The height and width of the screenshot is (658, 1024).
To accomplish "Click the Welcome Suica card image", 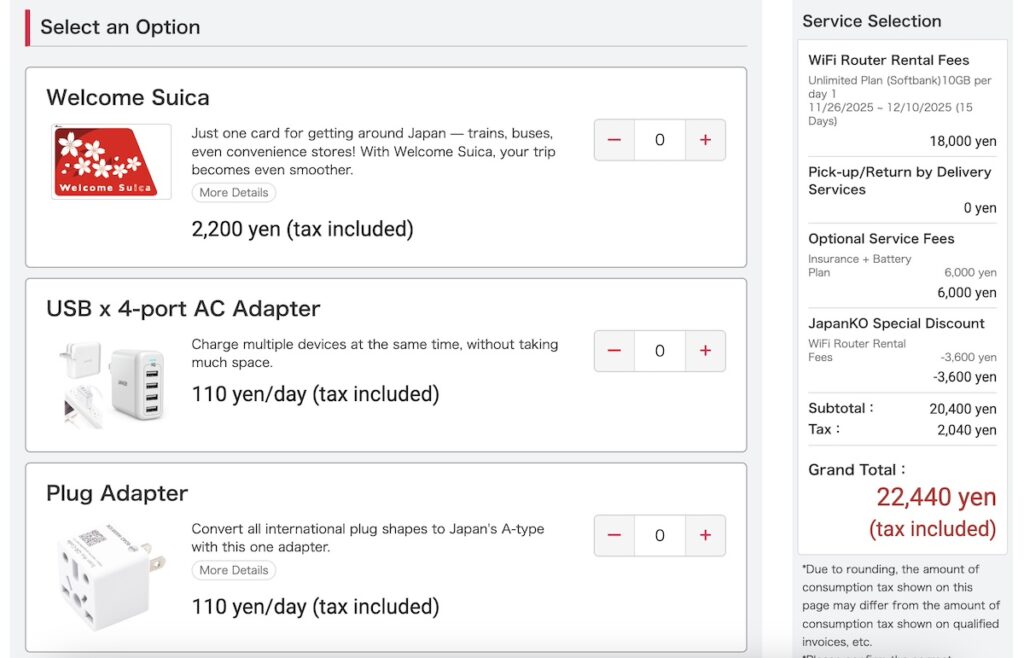I will [x=111, y=162].
